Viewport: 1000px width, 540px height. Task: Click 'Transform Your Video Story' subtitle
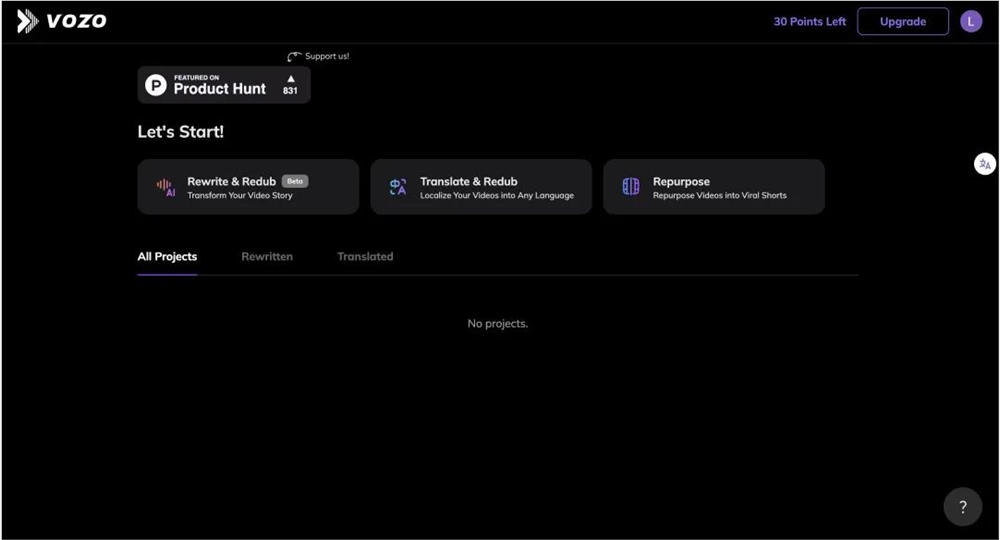pos(240,196)
